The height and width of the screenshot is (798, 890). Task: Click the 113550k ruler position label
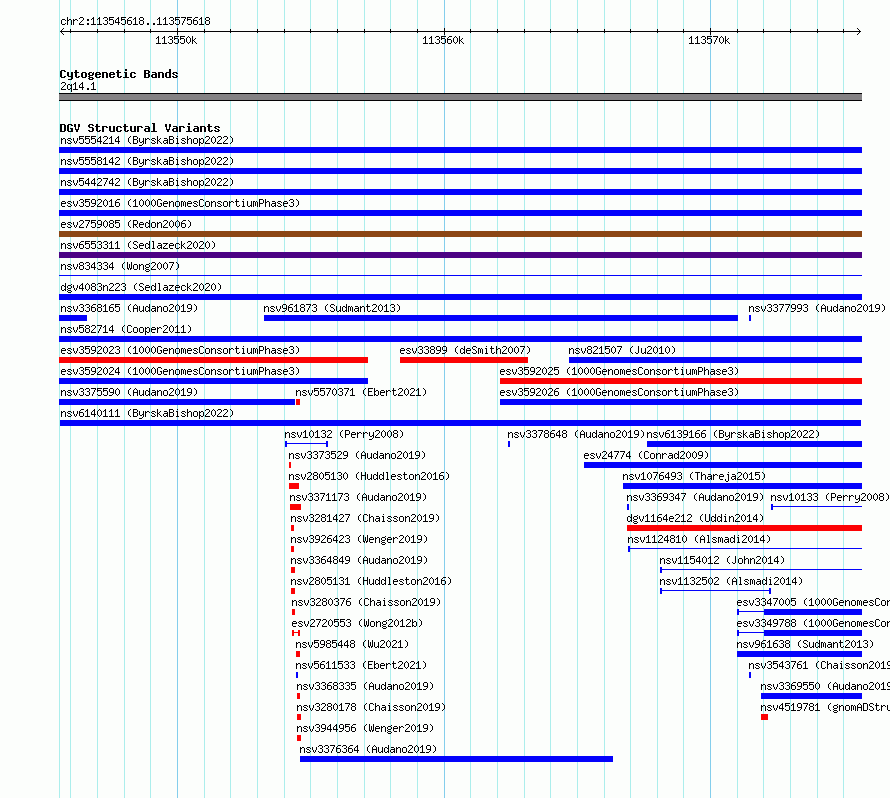click(176, 40)
